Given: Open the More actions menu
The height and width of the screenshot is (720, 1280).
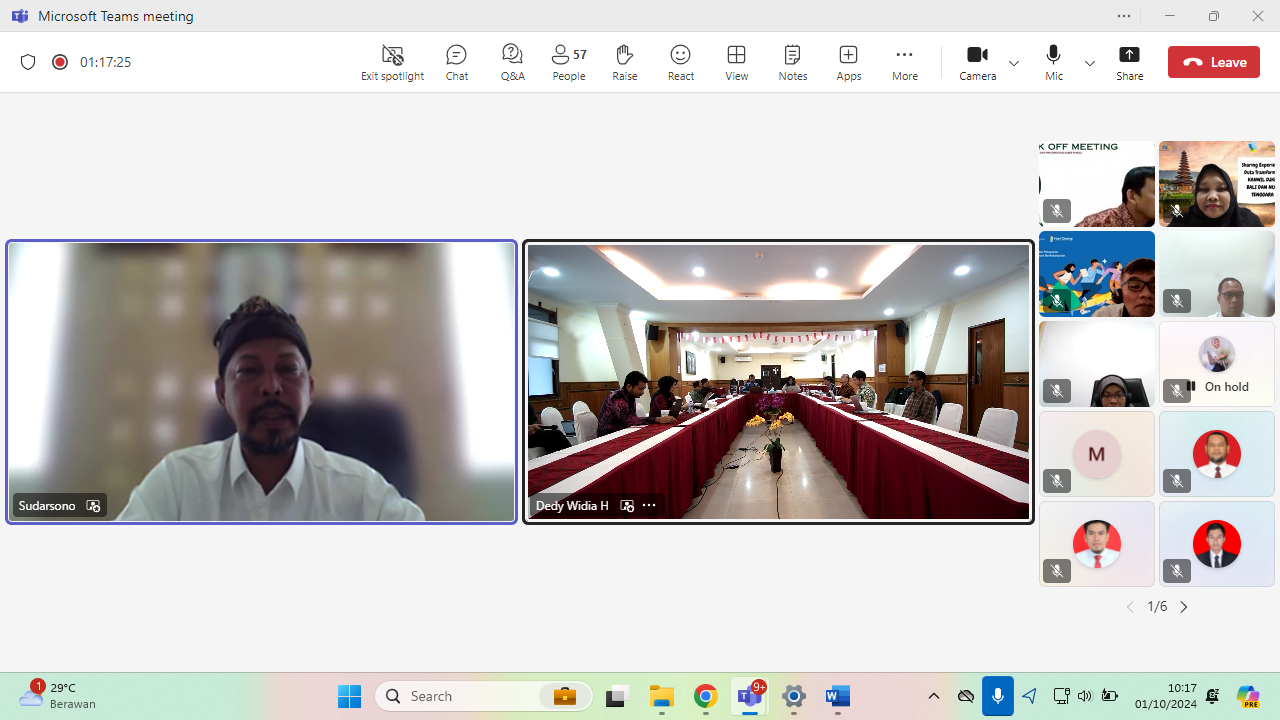Looking at the screenshot, I should click(904, 62).
